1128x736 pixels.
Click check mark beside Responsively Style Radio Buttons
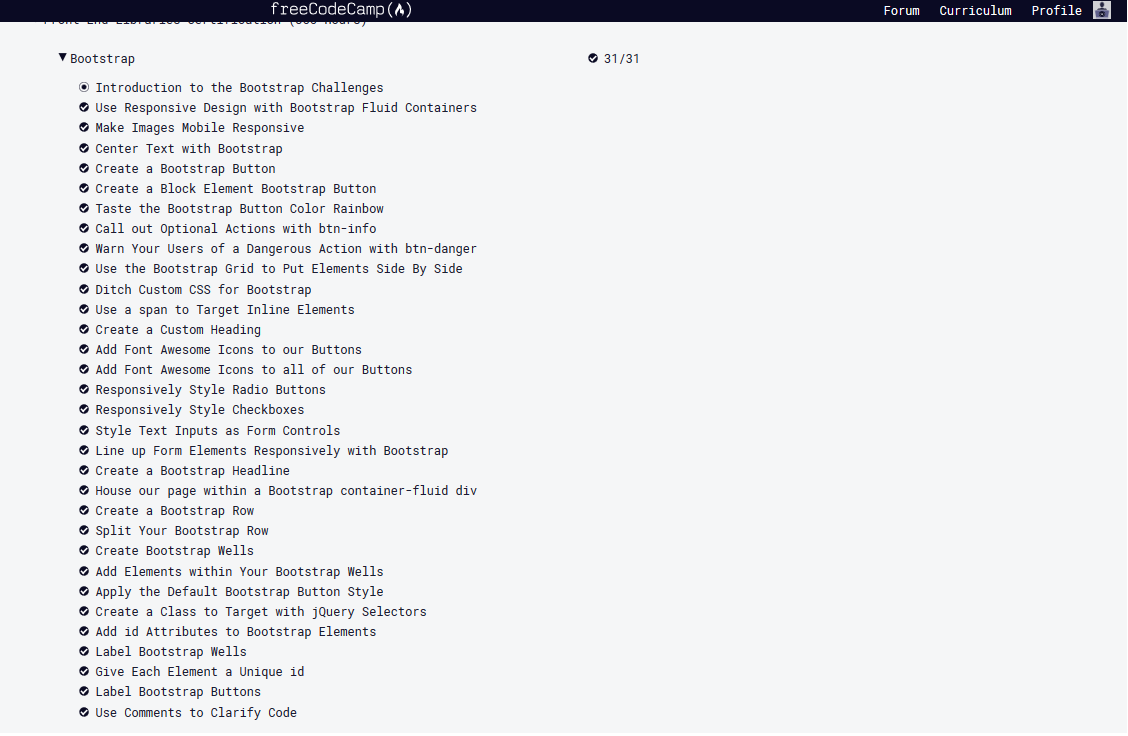coord(84,390)
